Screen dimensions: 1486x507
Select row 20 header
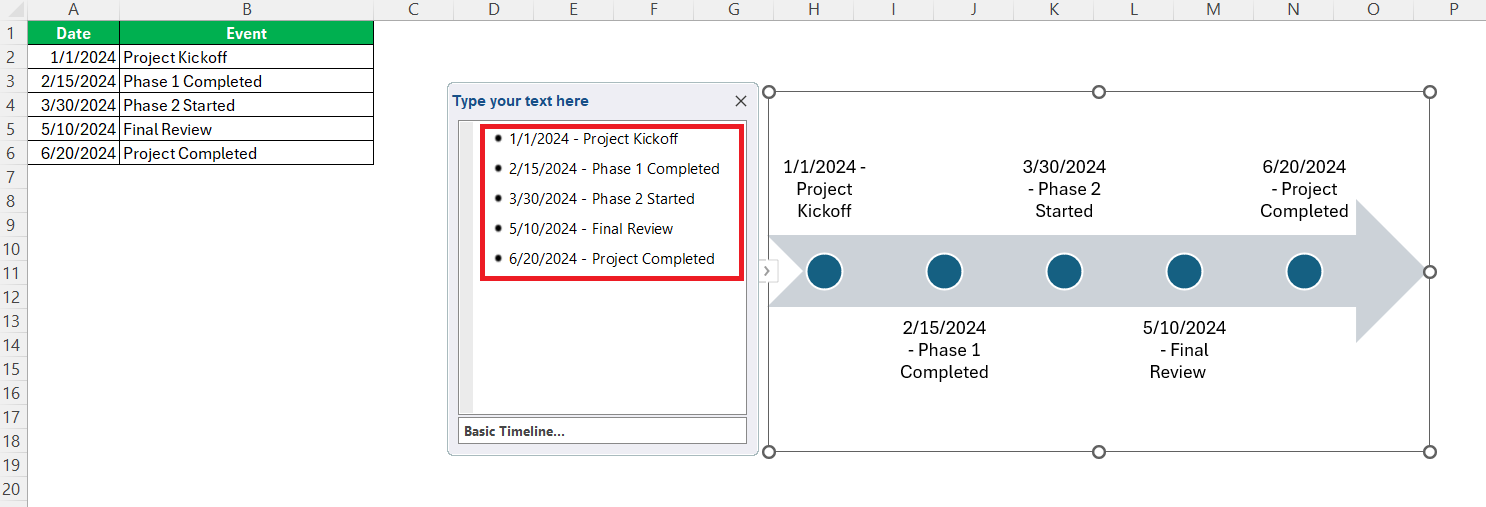pyautogui.click(x=13, y=489)
